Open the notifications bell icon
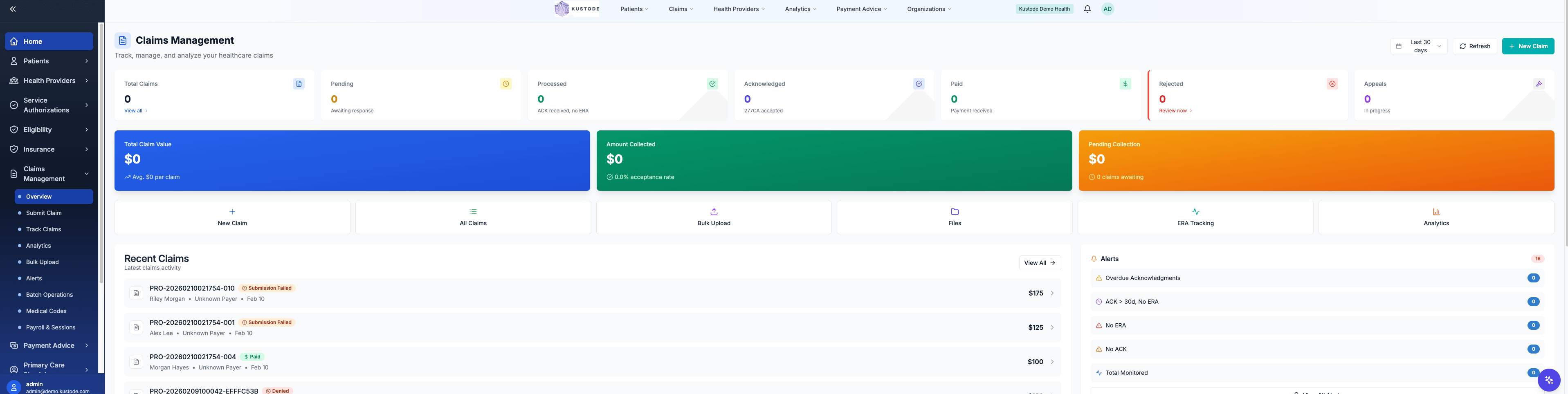 coord(1087,9)
